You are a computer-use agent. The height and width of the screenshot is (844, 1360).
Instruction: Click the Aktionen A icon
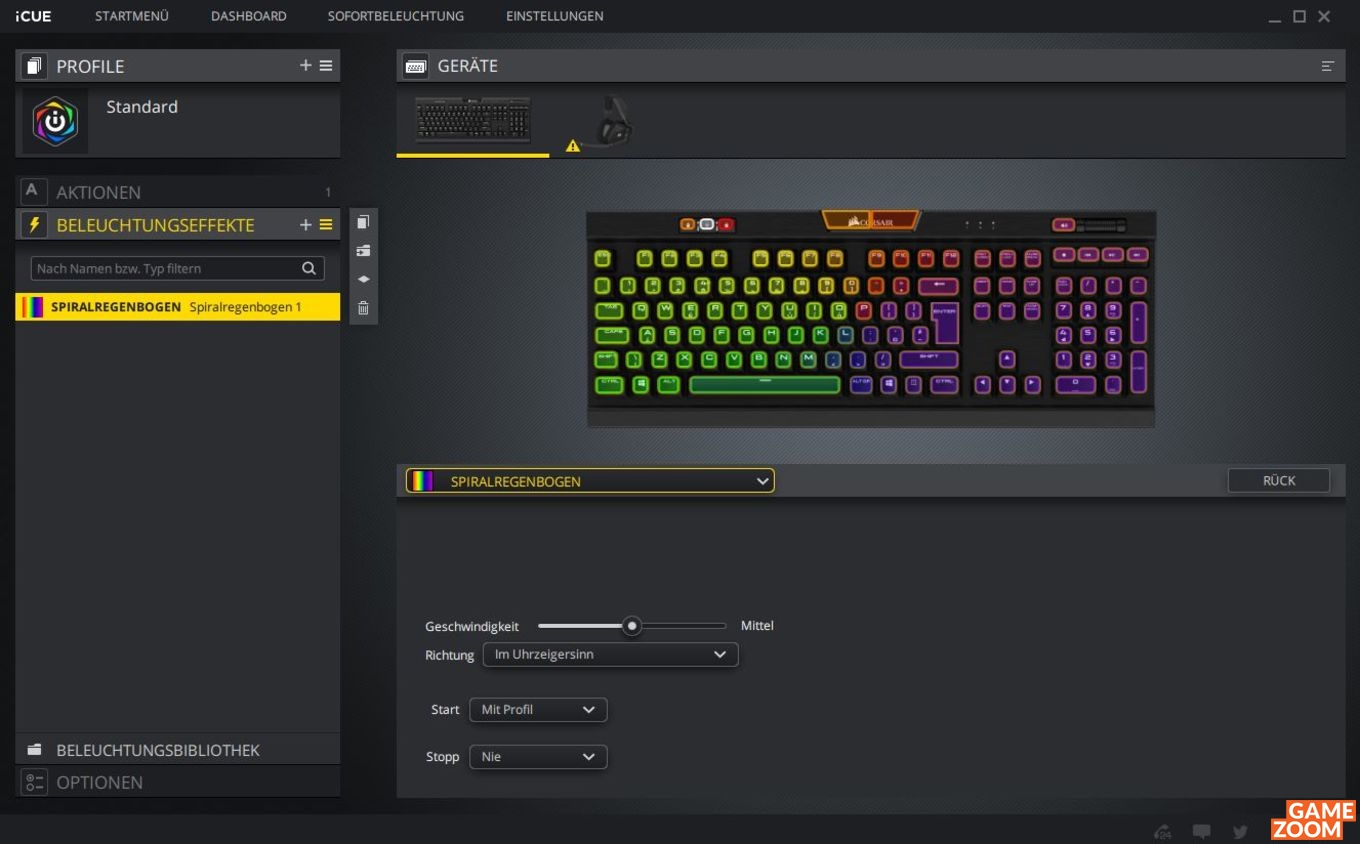(x=34, y=191)
